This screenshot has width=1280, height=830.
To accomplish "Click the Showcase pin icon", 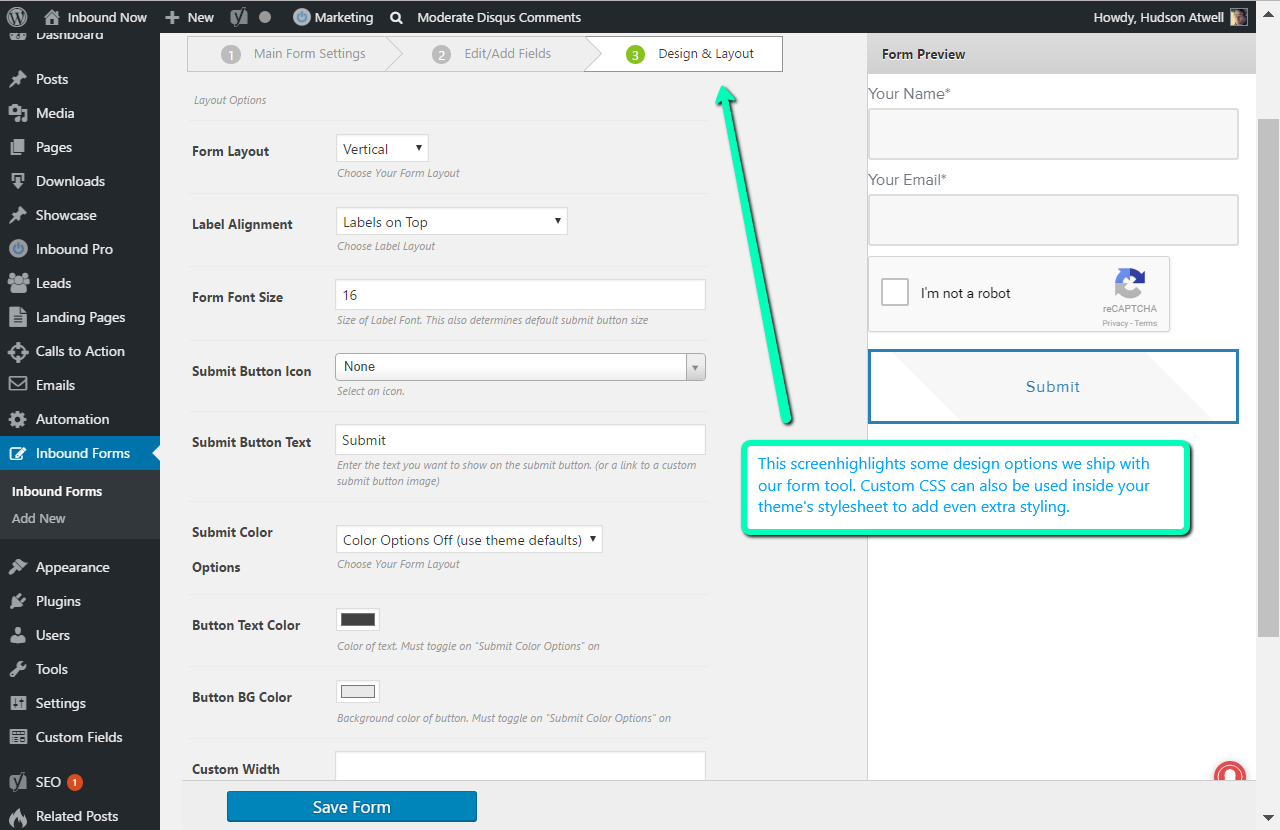I will (18, 215).
